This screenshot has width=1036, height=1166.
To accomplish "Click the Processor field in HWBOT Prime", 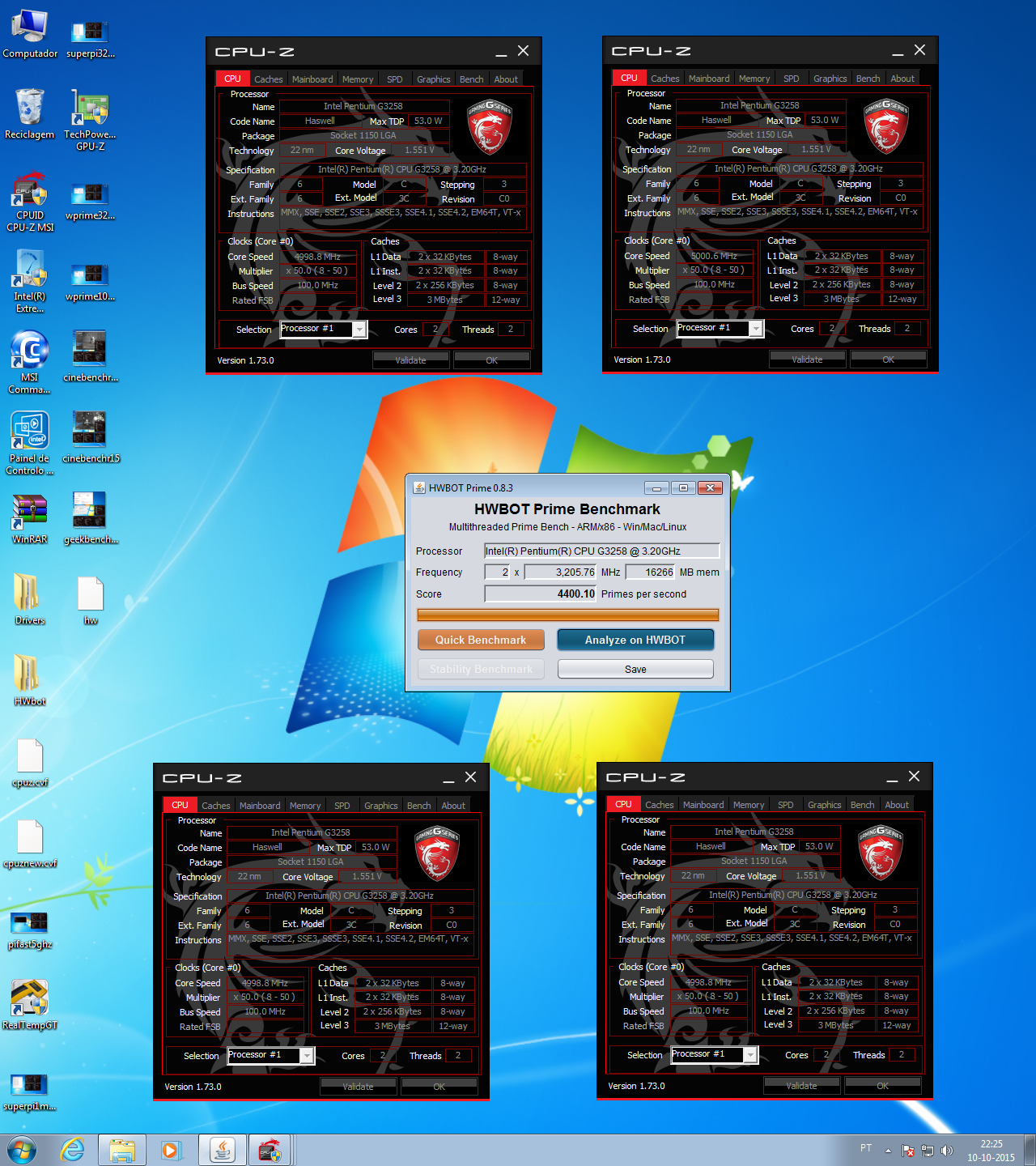I will 601,551.
